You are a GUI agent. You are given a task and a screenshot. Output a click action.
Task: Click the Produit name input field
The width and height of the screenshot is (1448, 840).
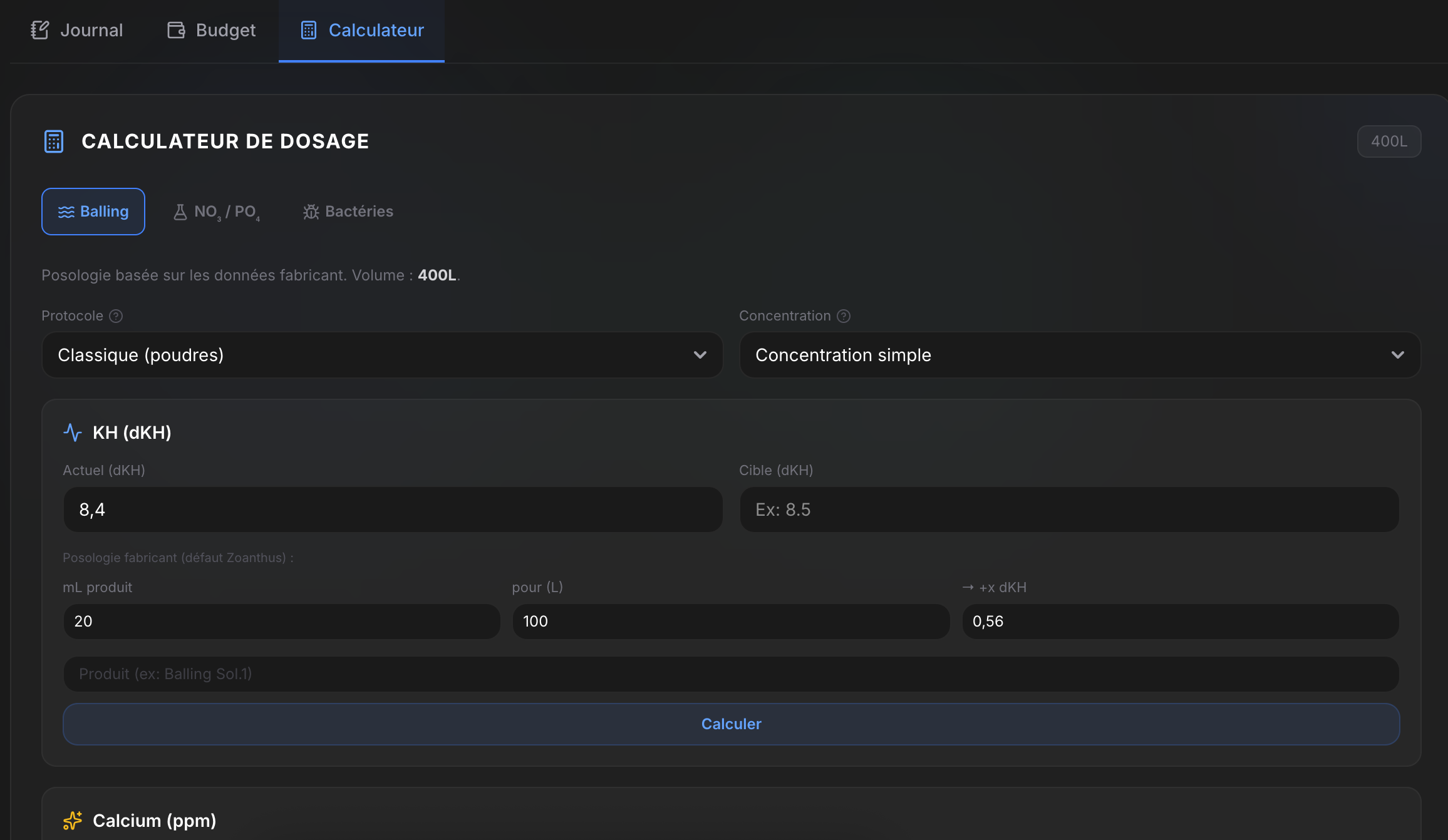[x=731, y=674]
